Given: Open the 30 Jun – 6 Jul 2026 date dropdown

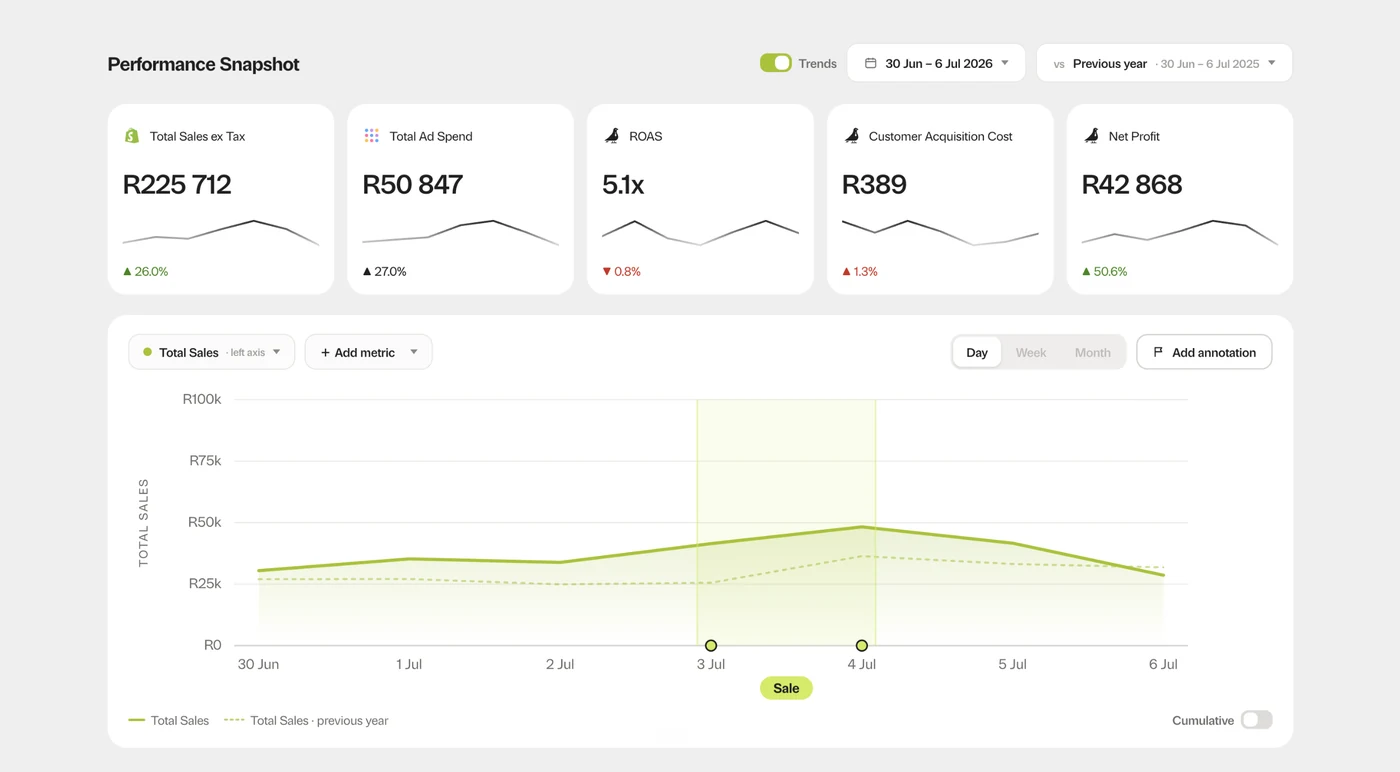Looking at the screenshot, I should [x=936, y=63].
